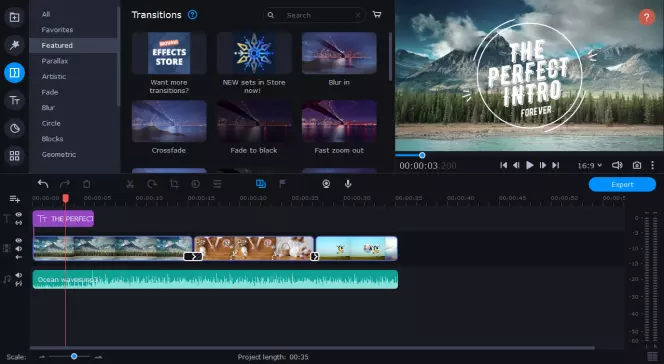
Task: Select the Fade to black transition
Action: point(254,121)
